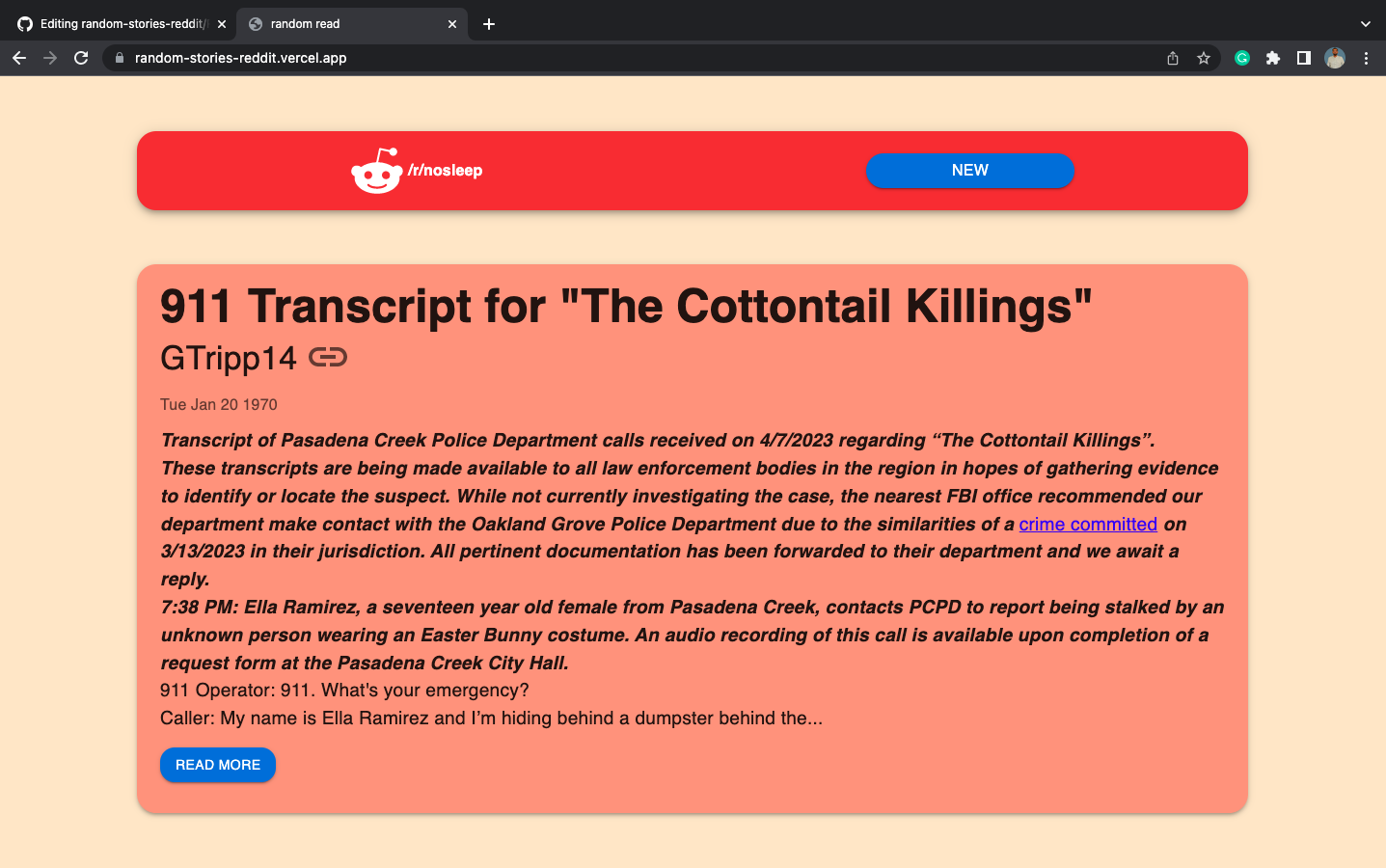Reload the current page
Viewport: 1386px width, 868px height.
click(x=81, y=58)
